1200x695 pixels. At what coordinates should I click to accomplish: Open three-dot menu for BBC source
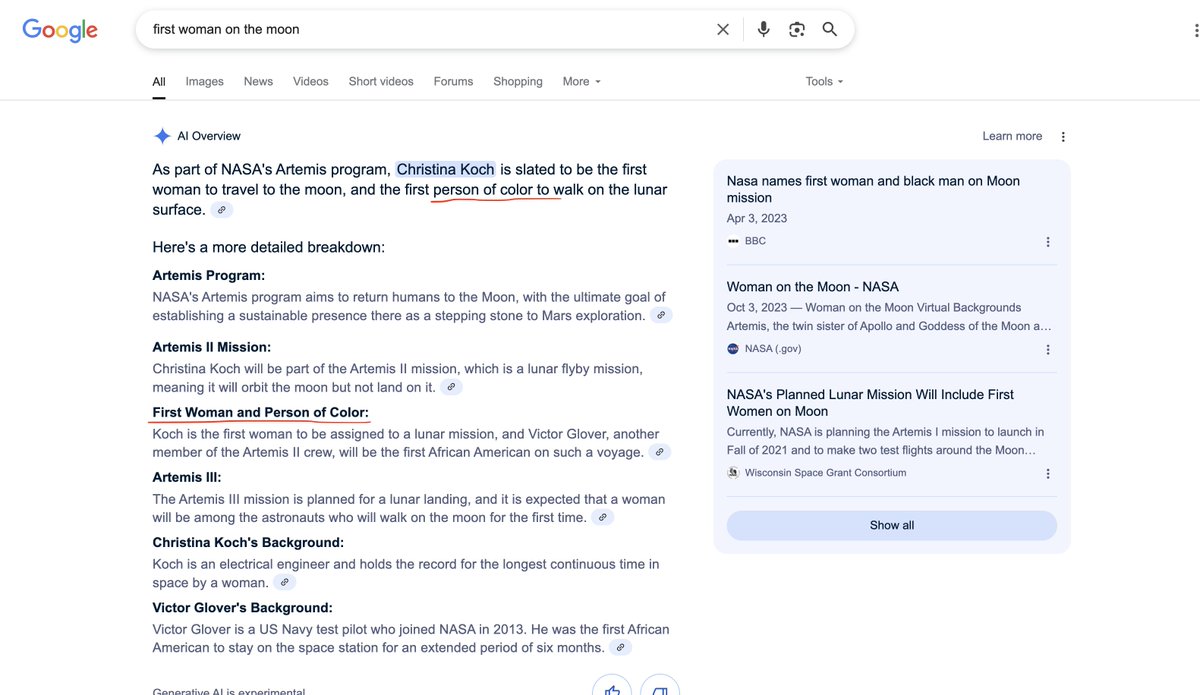tap(1048, 242)
